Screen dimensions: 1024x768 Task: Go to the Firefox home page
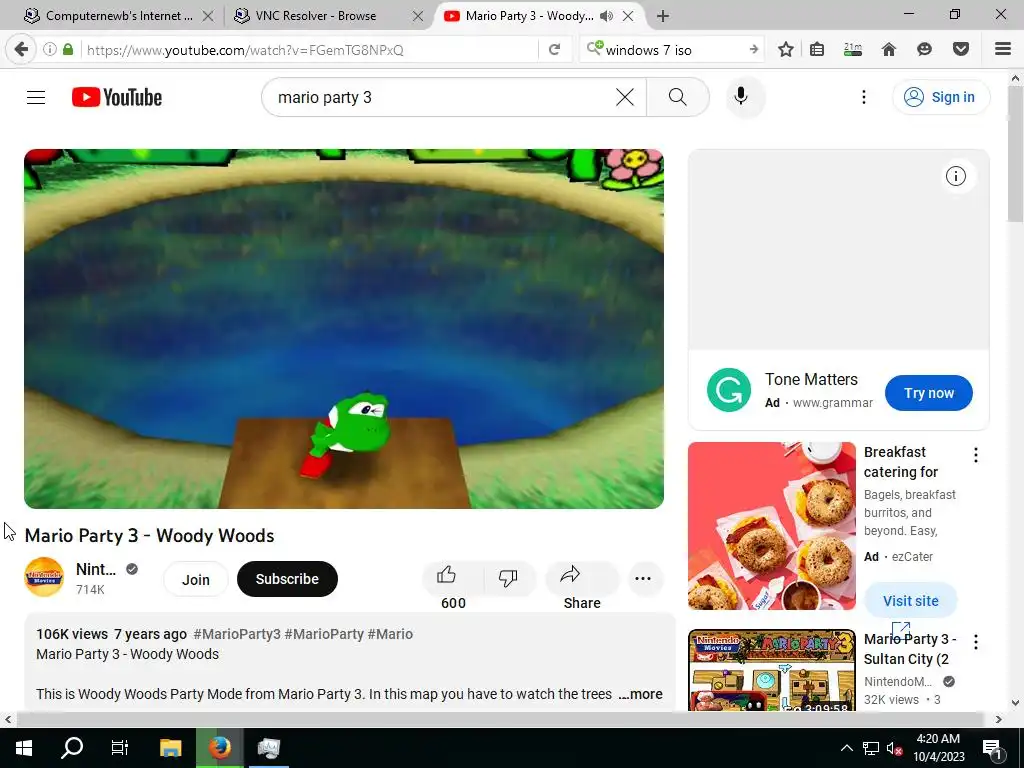pyautogui.click(x=889, y=50)
